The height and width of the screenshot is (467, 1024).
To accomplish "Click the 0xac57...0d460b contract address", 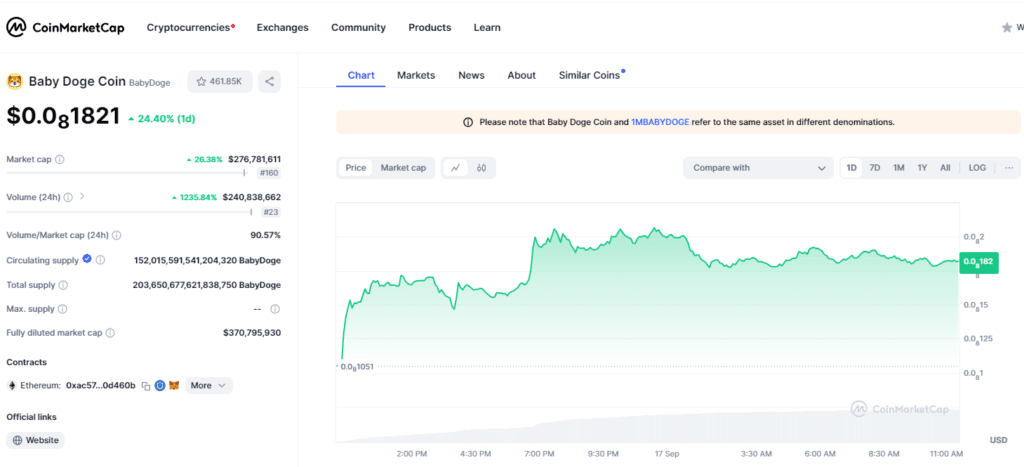I will pyautogui.click(x=101, y=385).
